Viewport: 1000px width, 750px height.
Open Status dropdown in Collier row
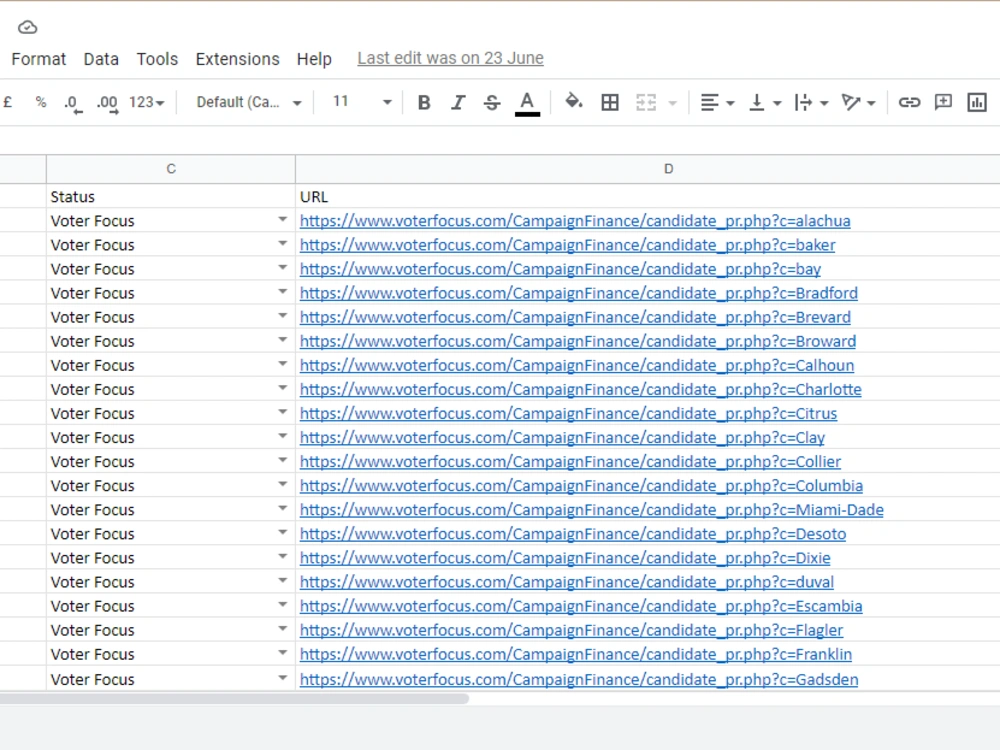pyautogui.click(x=283, y=460)
